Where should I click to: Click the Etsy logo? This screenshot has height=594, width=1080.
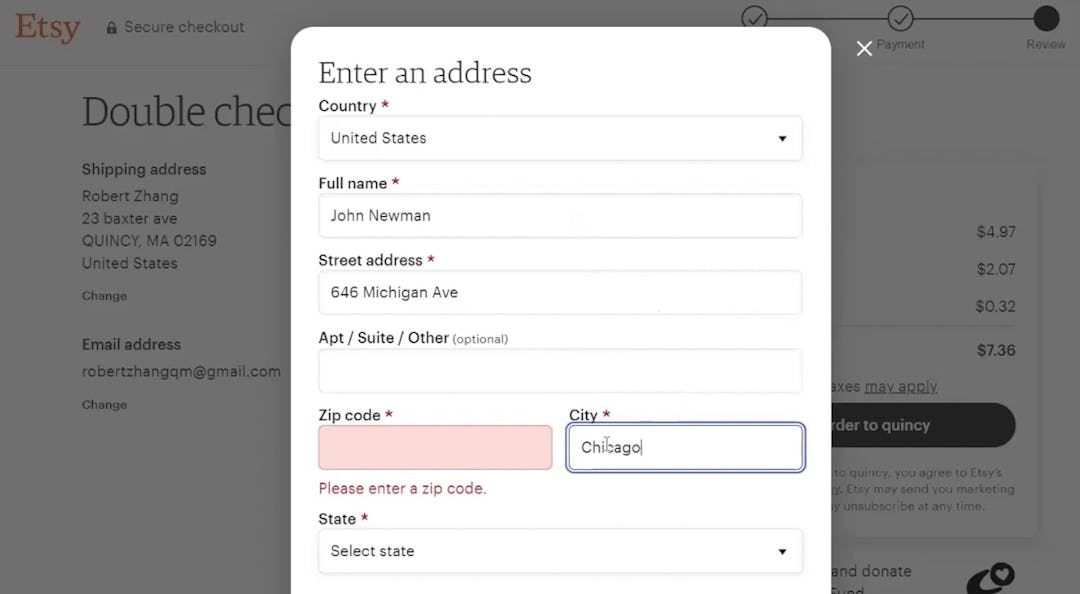pos(47,28)
